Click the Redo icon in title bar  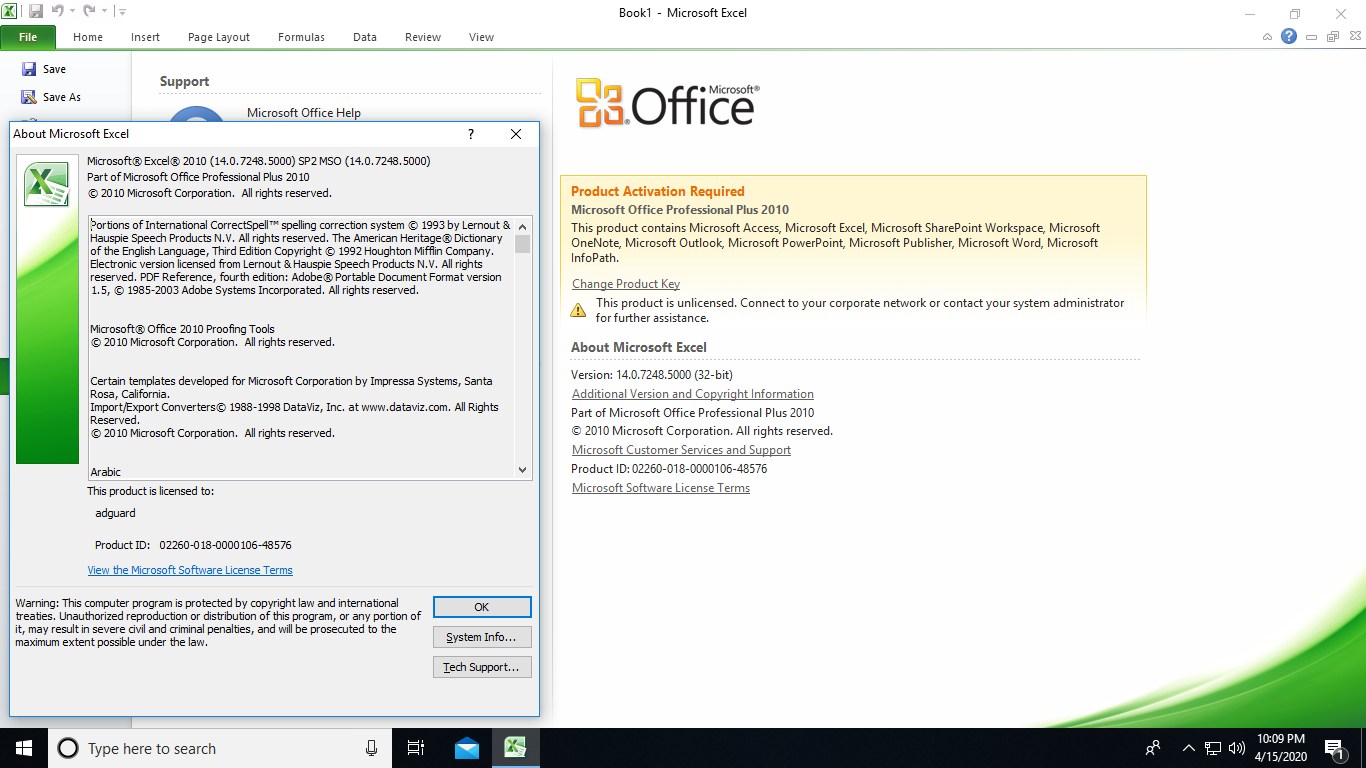(88, 11)
